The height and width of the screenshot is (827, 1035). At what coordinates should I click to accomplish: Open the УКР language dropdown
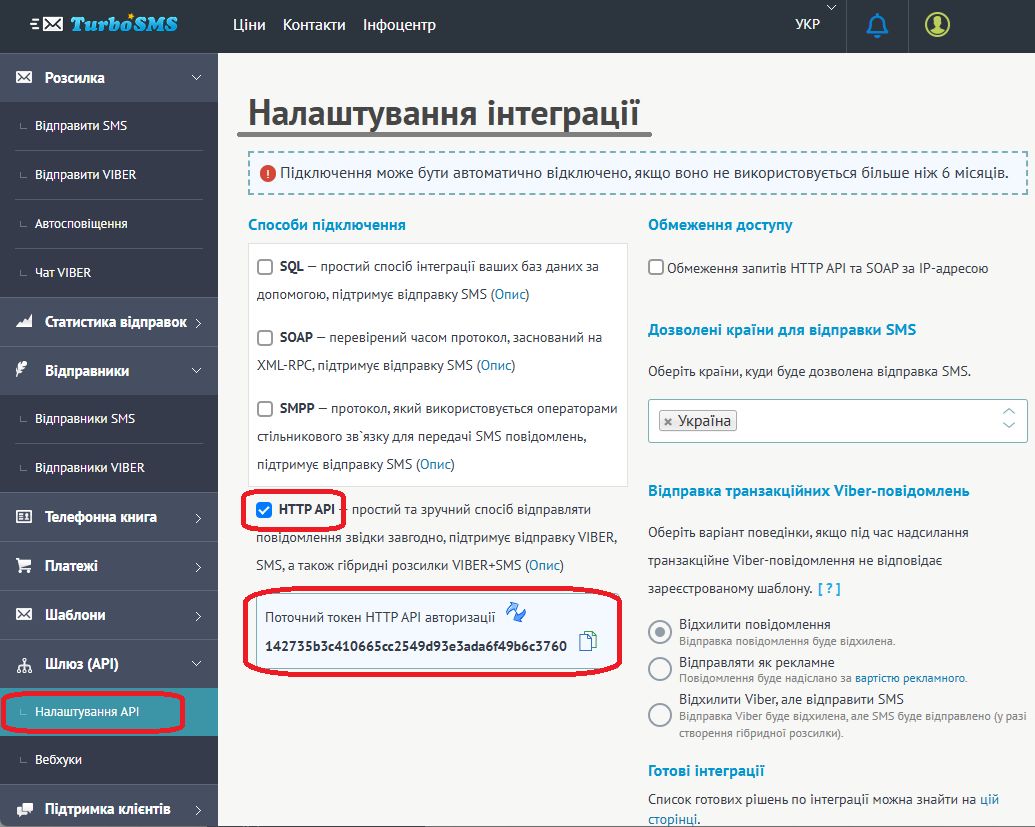pyautogui.click(x=806, y=24)
